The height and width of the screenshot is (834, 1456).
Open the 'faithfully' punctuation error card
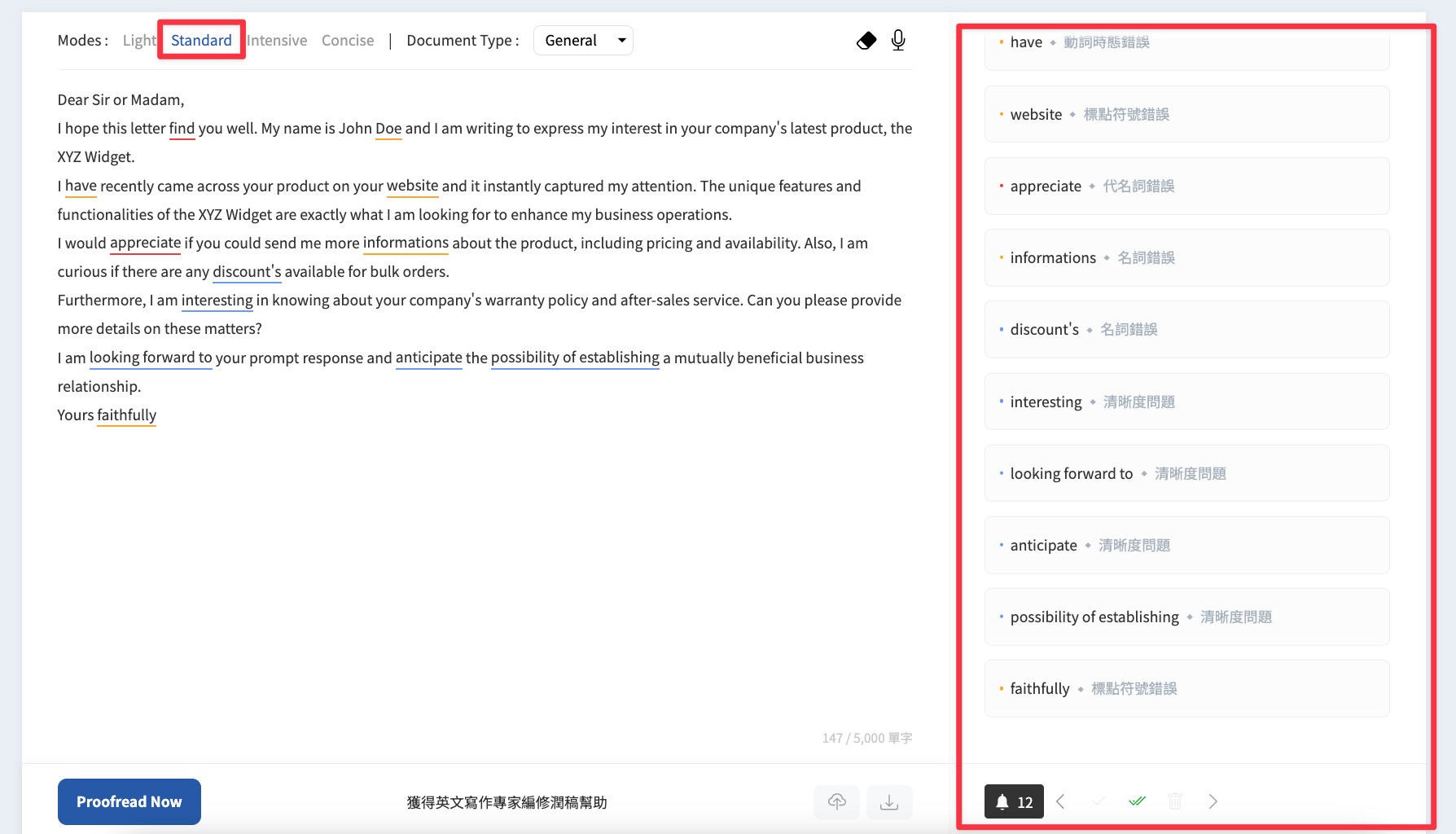[x=1186, y=689]
